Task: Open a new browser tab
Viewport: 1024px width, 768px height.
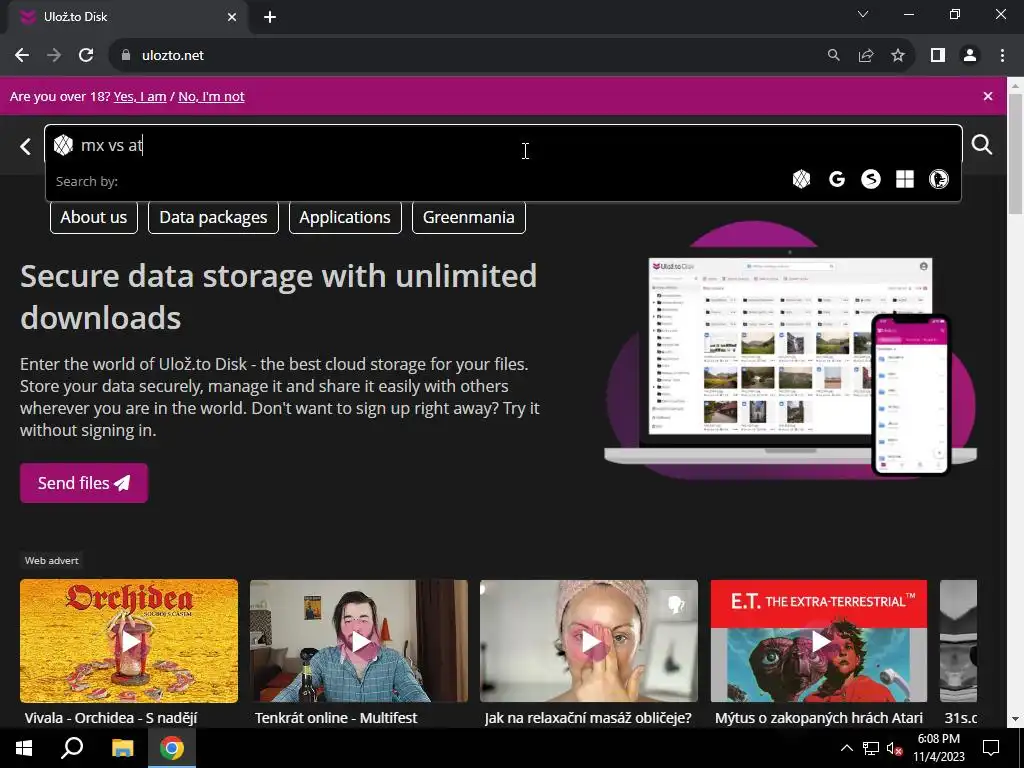Action: [x=270, y=17]
